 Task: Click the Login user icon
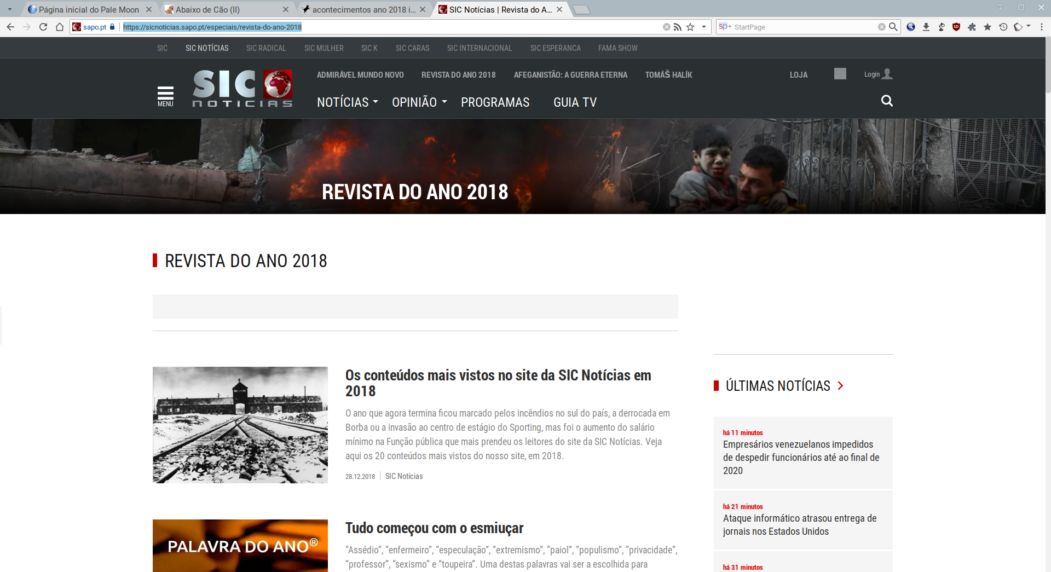tap(887, 74)
